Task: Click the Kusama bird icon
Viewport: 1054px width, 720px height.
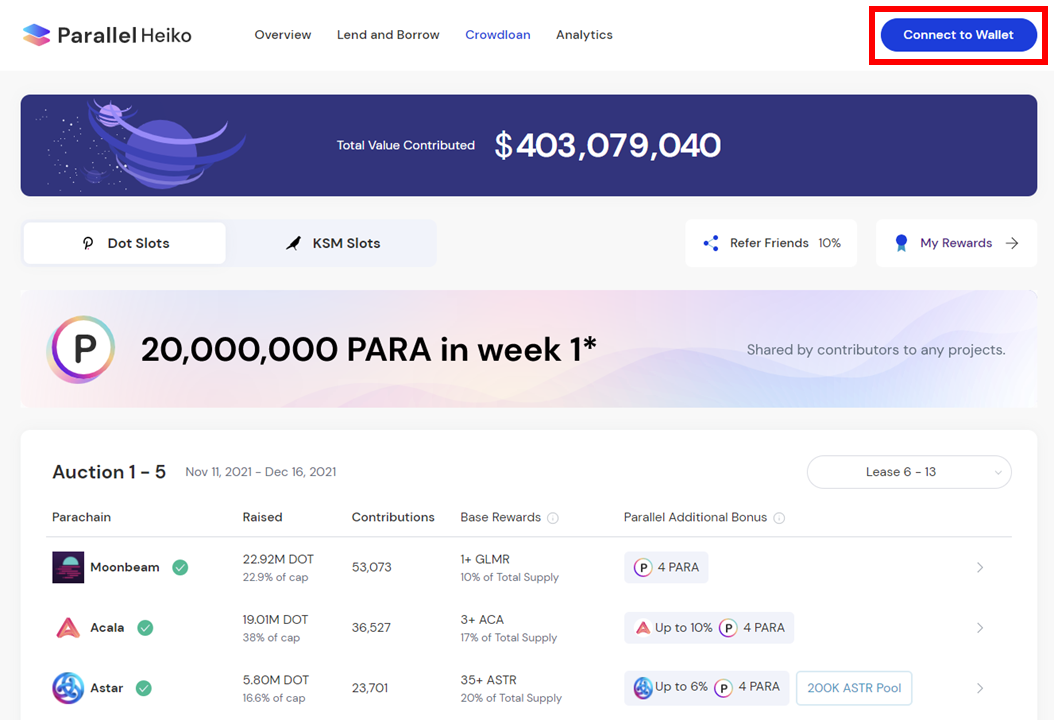Action: coord(294,243)
